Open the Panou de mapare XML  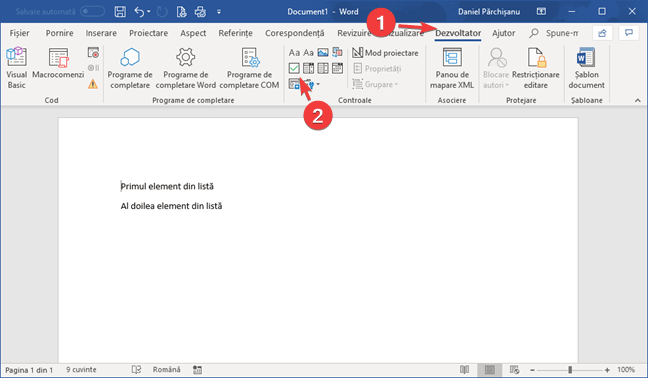(x=452, y=68)
